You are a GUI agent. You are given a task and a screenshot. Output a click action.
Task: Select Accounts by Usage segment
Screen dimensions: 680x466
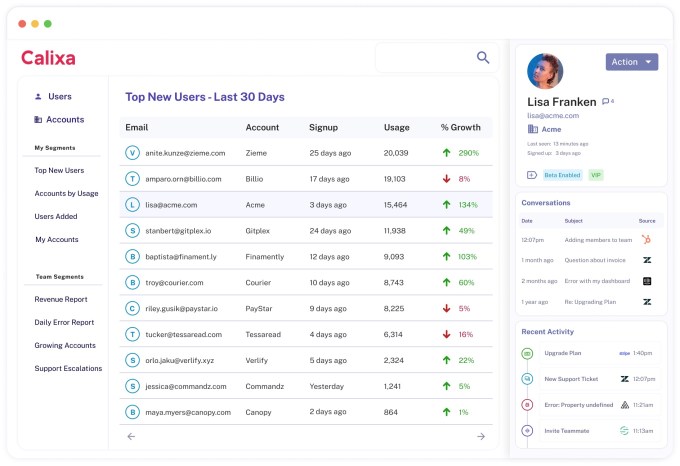tap(66, 193)
